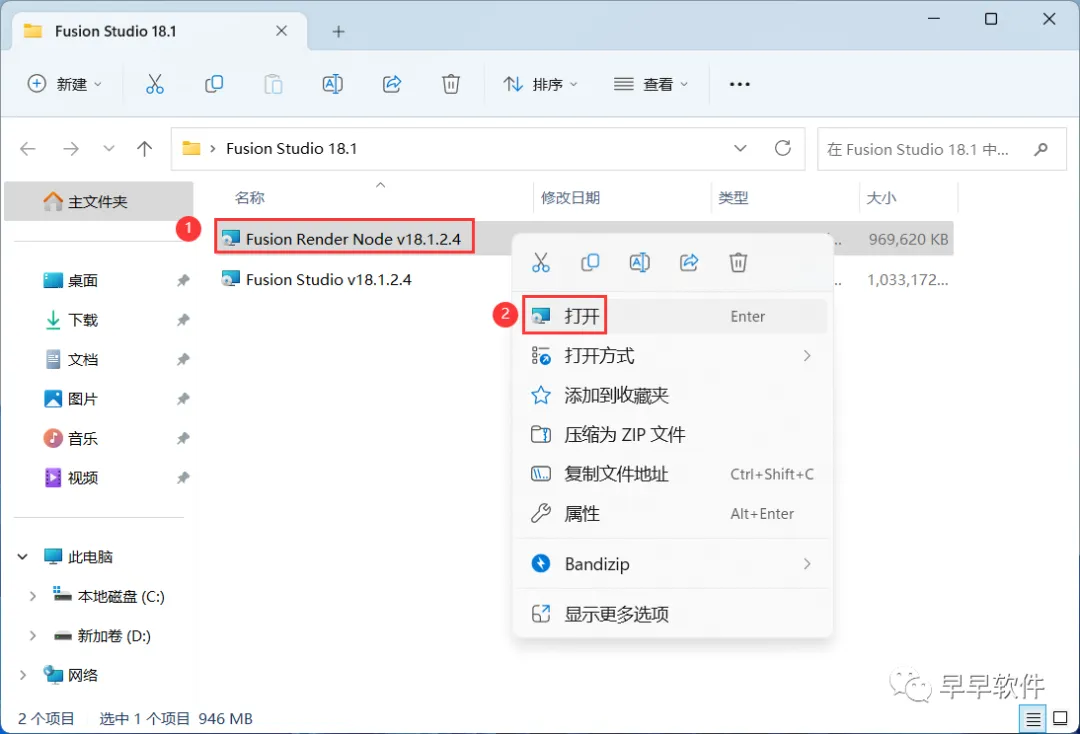Go forward with the right arrow
This screenshot has height=734, width=1080.
coord(71,149)
